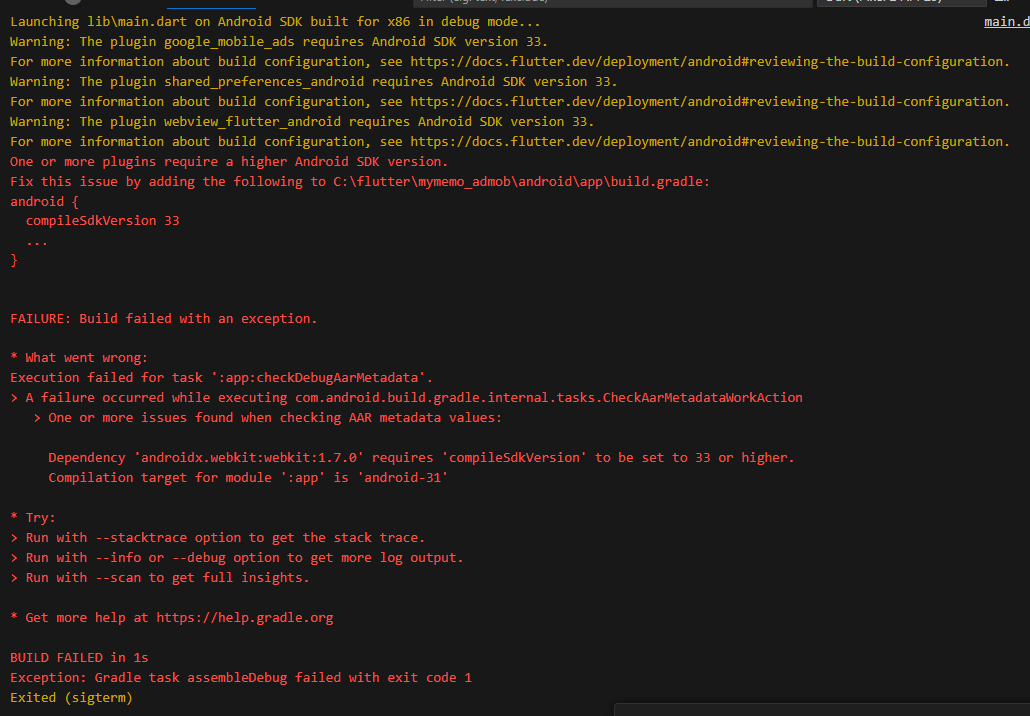Click the 'android {' line
The image size is (1030, 716).
[x=44, y=202]
